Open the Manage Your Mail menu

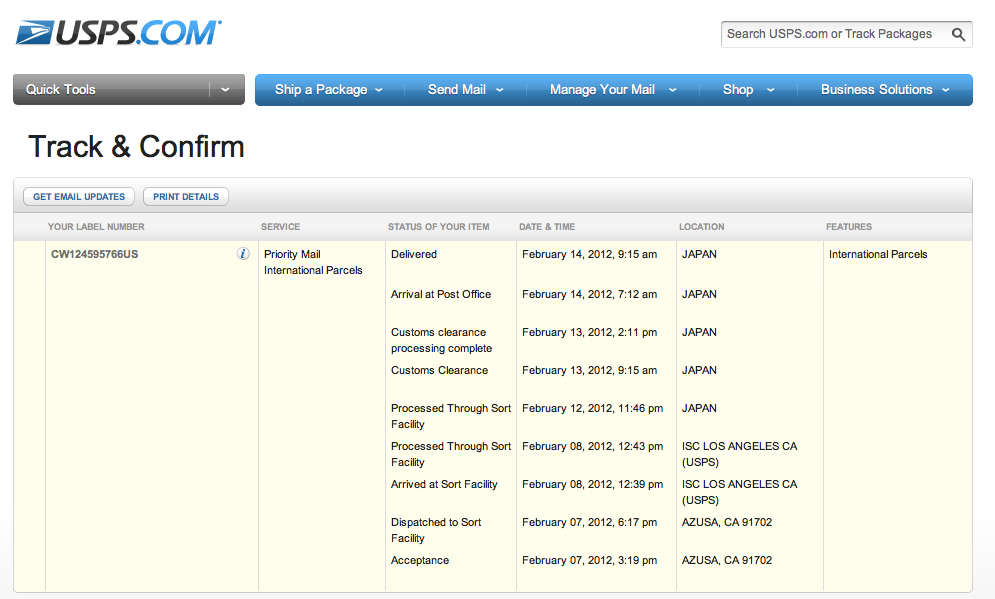coord(602,89)
